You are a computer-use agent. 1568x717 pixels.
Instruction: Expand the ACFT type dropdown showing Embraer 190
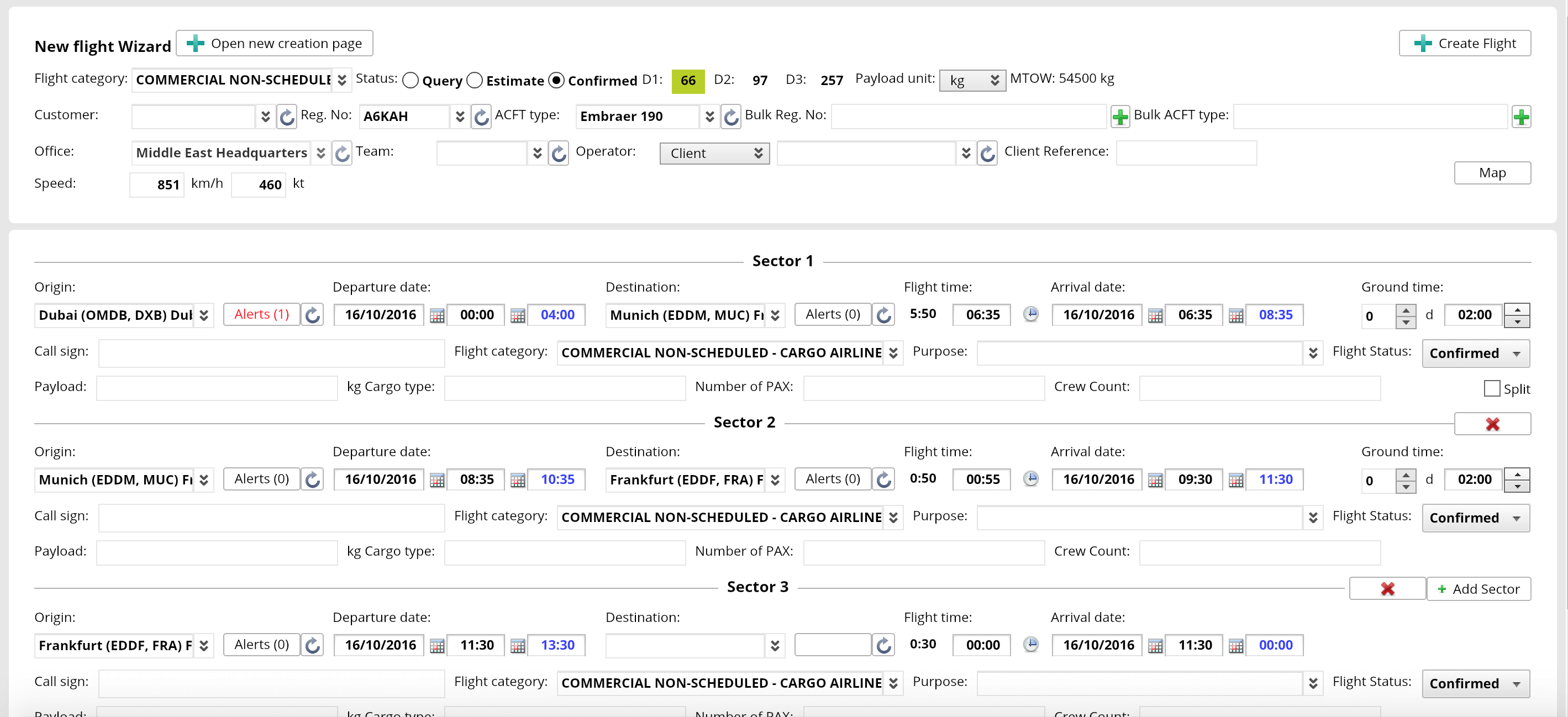point(709,116)
